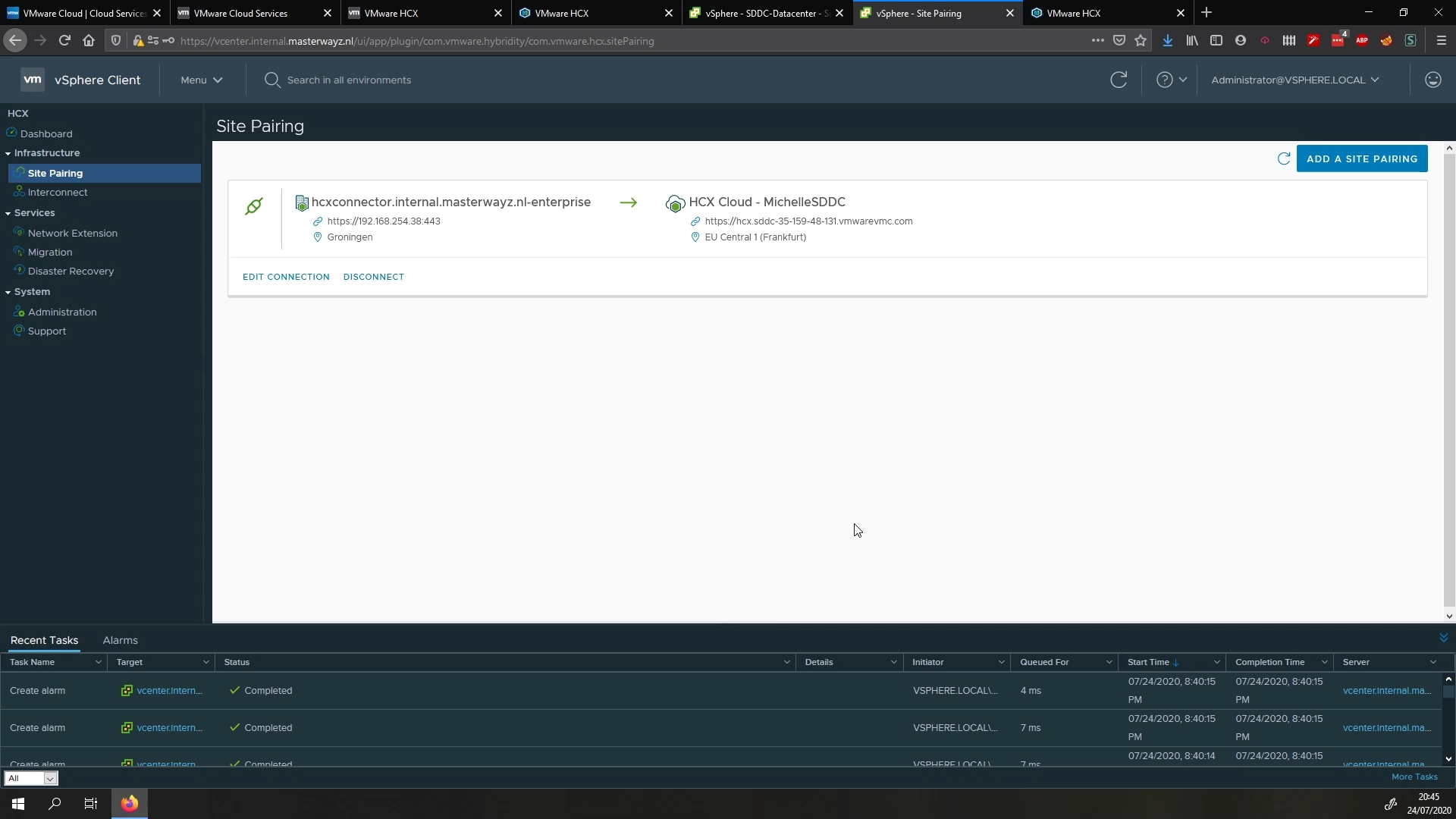Open the Status column filter chevron
This screenshot has height=819, width=1456.
click(786, 662)
